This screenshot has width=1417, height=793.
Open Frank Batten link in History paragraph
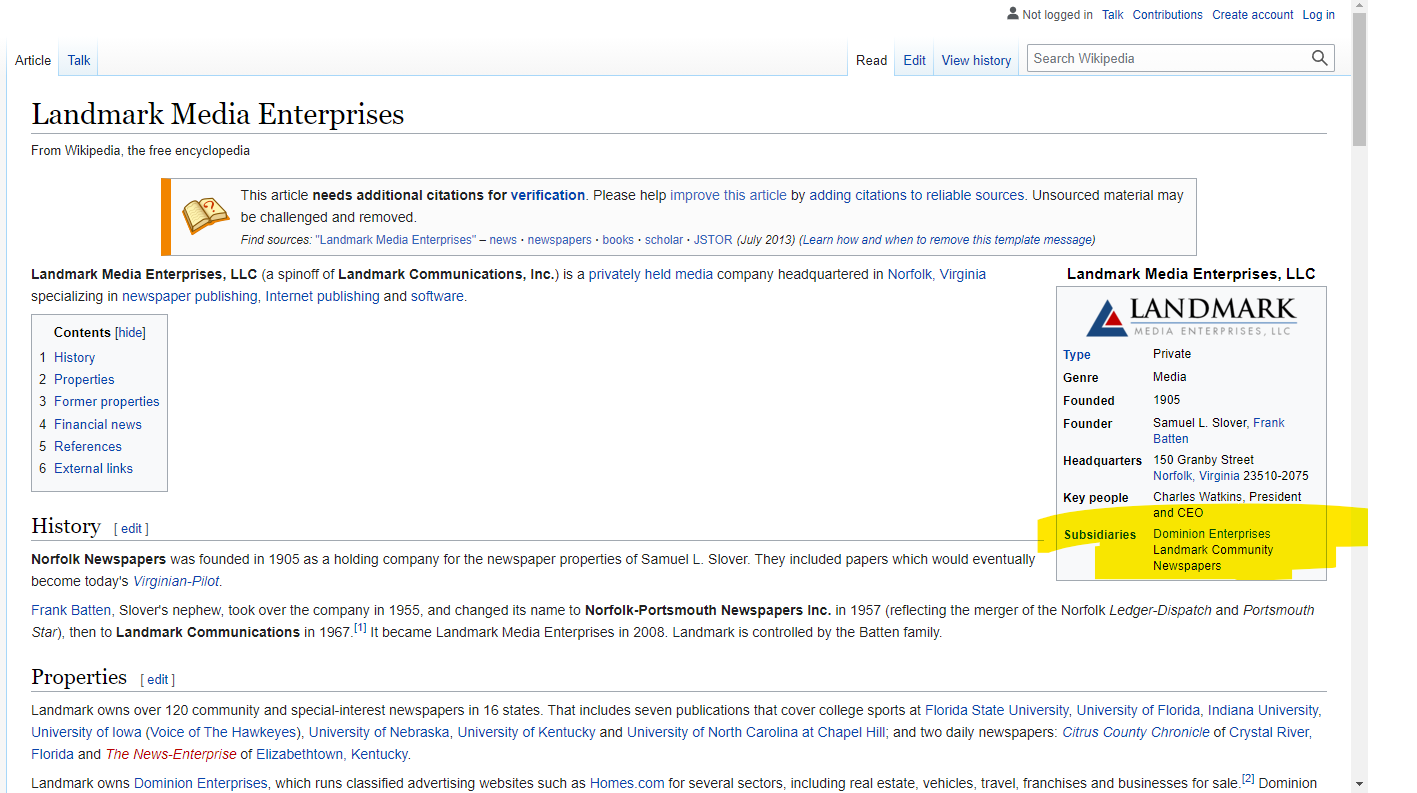[71, 610]
